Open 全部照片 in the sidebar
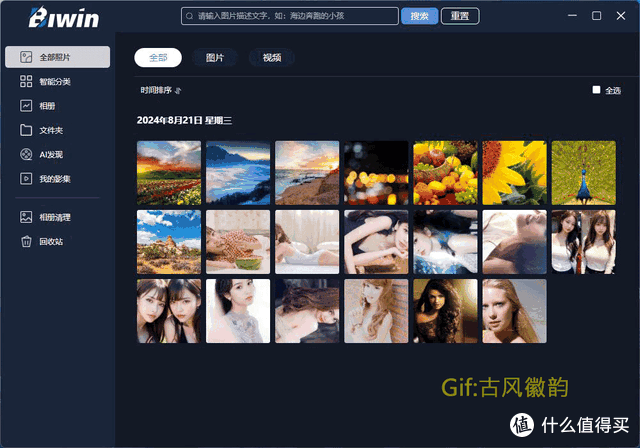This screenshot has height=448, width=640. point(58,57)
